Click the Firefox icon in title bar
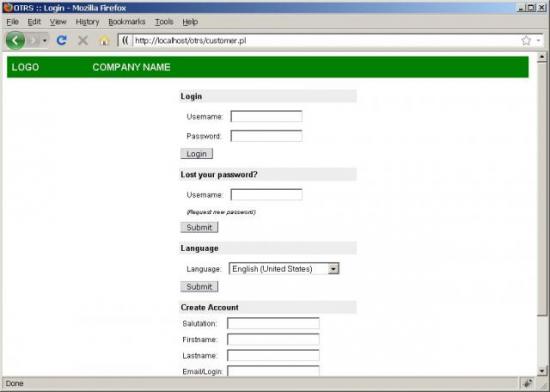Image resolution: width=550 pixels, height=392 pixels. click(x=7, y=7)
